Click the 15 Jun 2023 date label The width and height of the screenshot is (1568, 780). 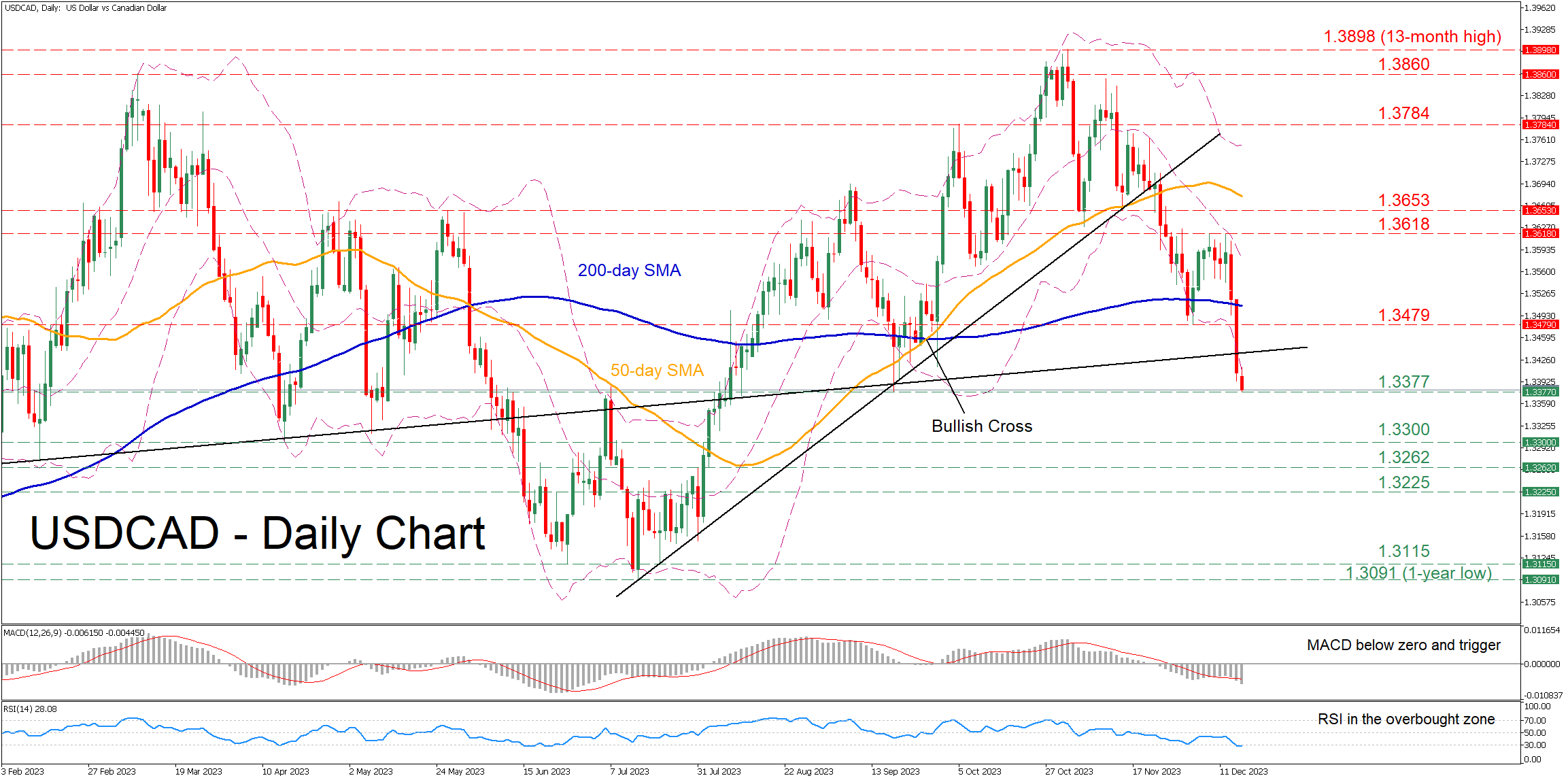click(x=547, y=772)
